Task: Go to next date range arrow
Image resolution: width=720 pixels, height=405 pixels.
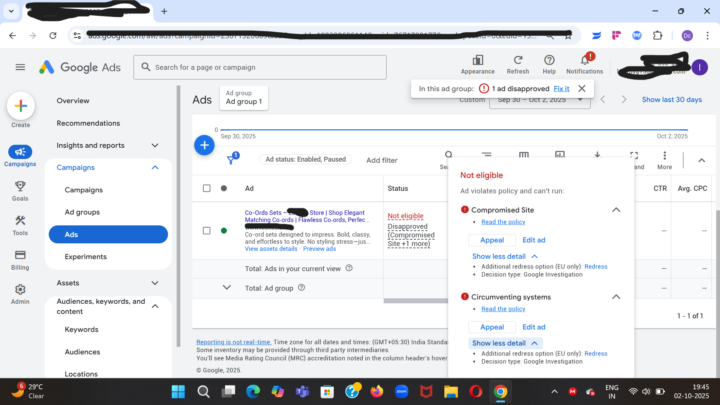Action: pos(624,100)
